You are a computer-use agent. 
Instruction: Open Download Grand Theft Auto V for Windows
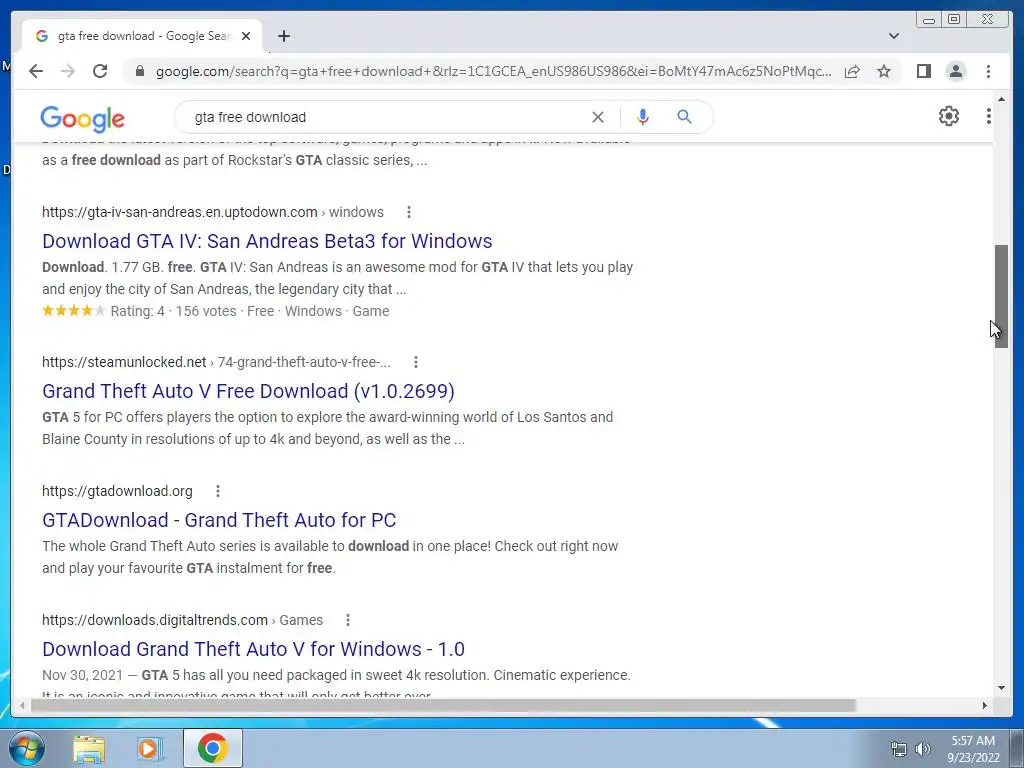253,649
